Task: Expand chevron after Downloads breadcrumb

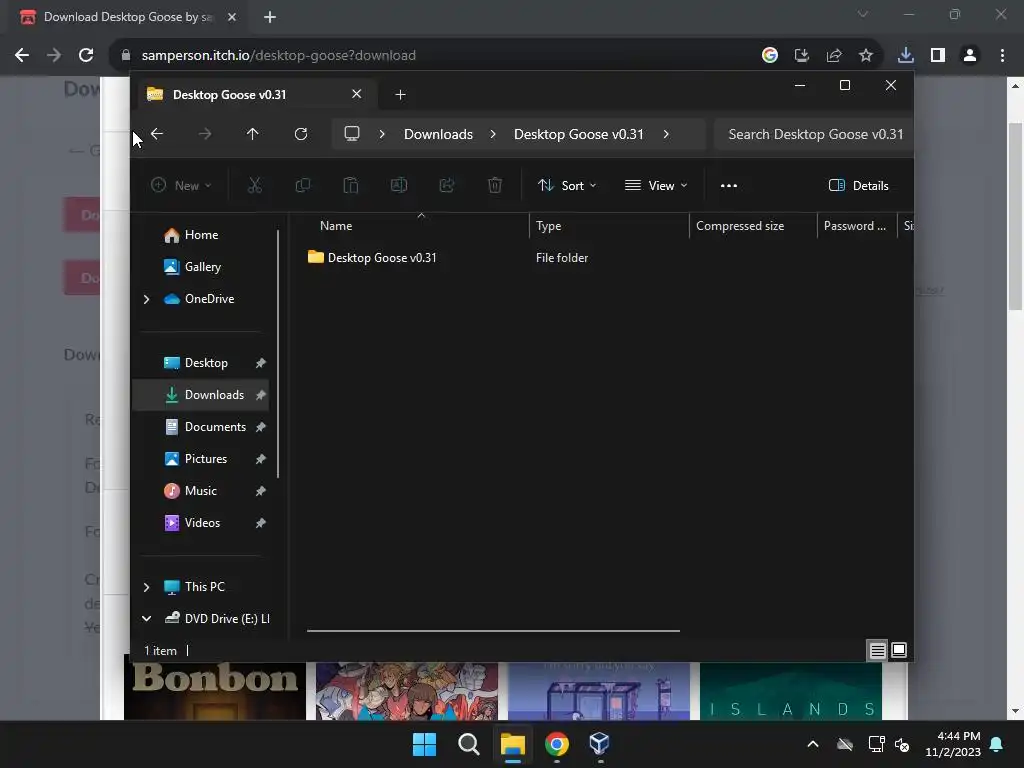Action: pos(493,134)
